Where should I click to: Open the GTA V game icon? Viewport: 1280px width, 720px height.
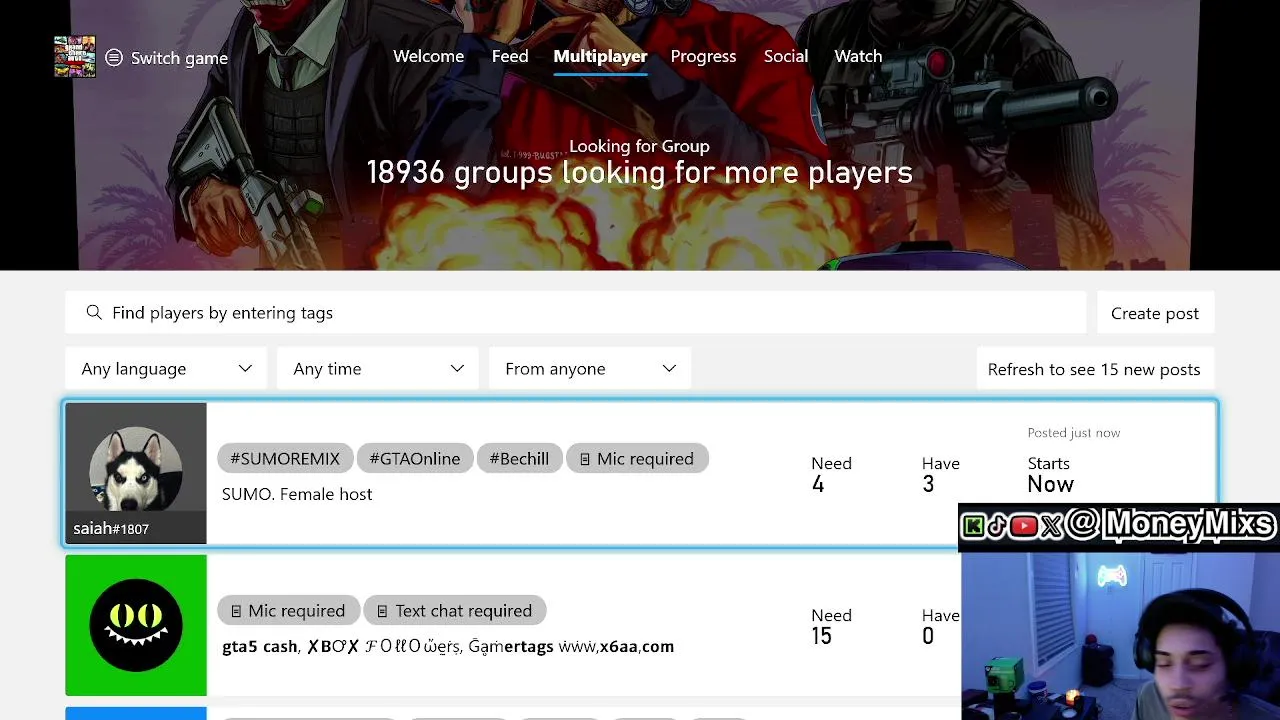click(x=75, y=57)
